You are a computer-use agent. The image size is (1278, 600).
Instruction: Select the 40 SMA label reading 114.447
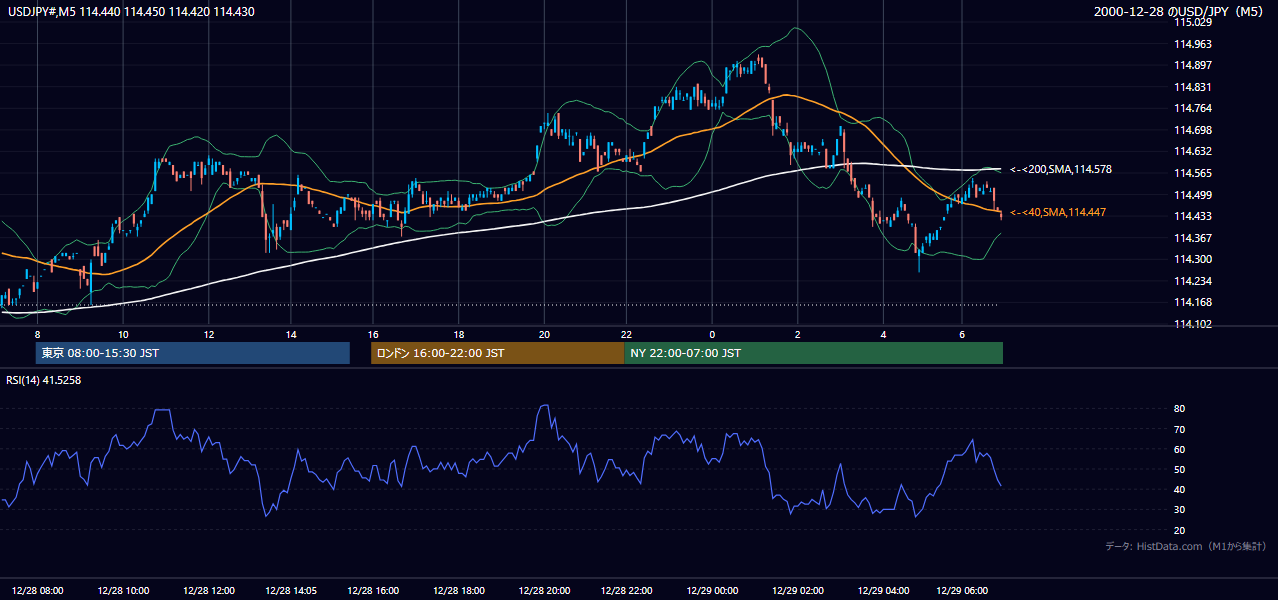point(1058,212)
